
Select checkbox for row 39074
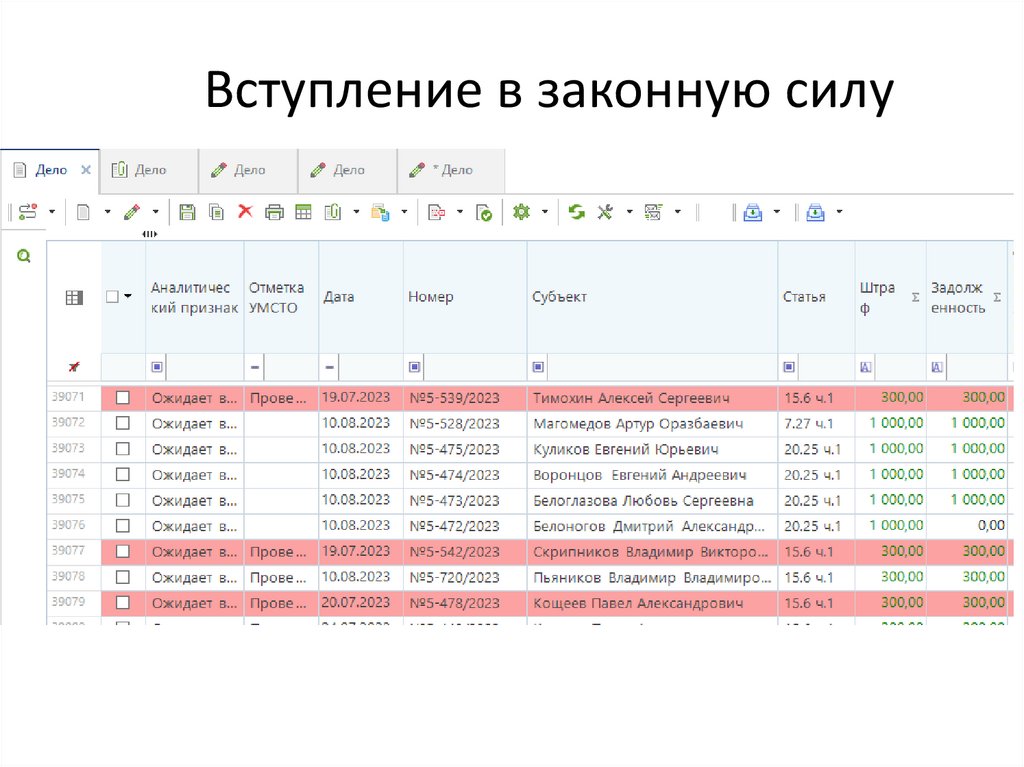123,474
